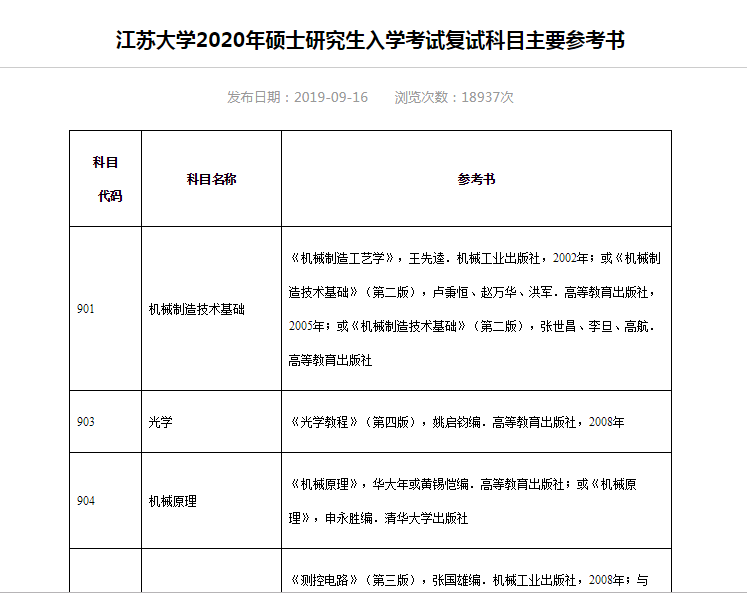Click the 科目名称 column header
The width and height of the screenshot is (747, 594).
[x=212, y=179]
